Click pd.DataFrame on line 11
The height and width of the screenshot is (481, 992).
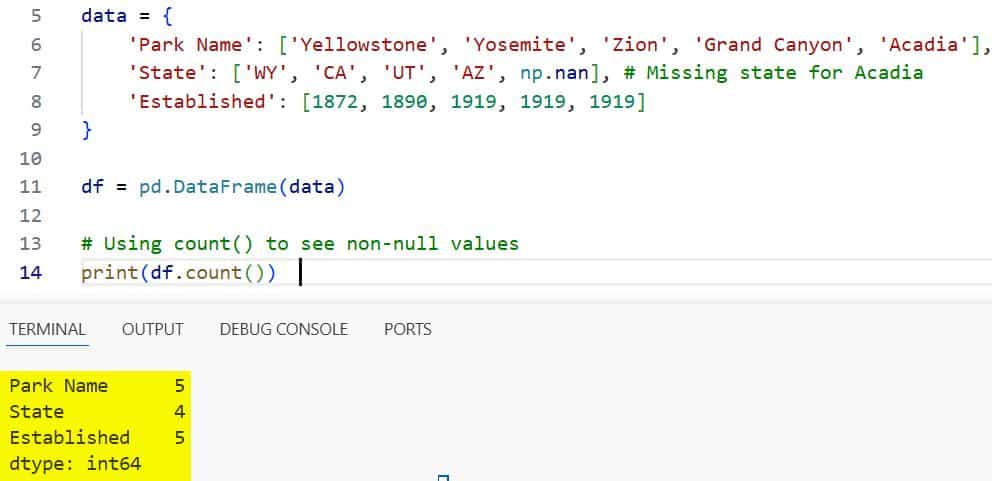[x=208, y=187]
